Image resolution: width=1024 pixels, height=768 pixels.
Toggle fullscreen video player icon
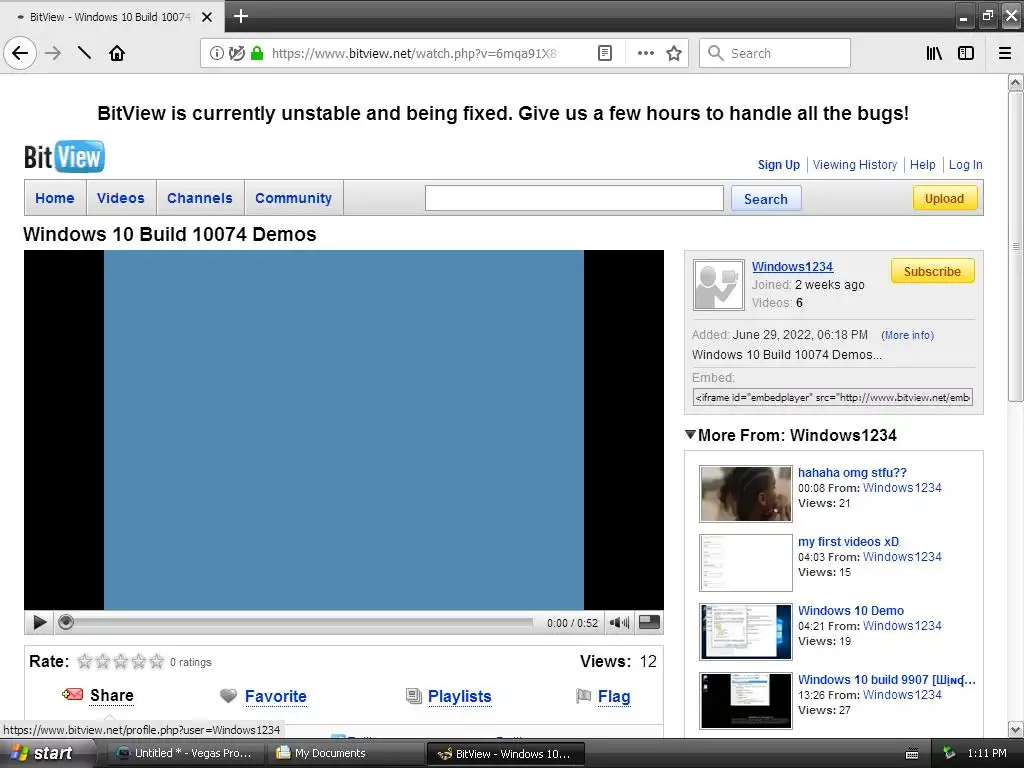pyautogui.click(x=648, y=622)
